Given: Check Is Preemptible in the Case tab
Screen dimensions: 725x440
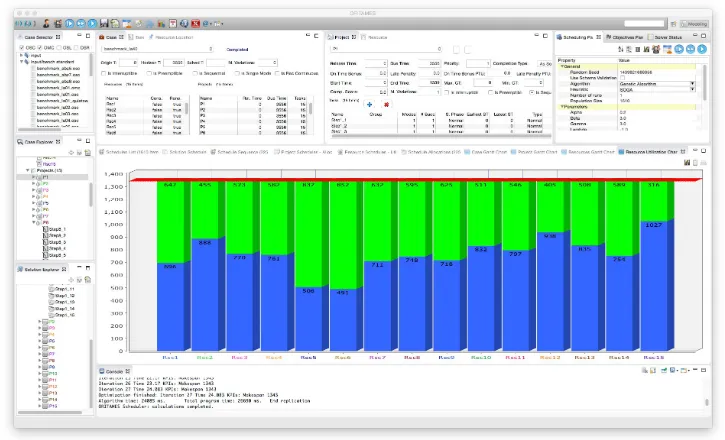Looking at the screenshot, I should (x=149, y=73).
